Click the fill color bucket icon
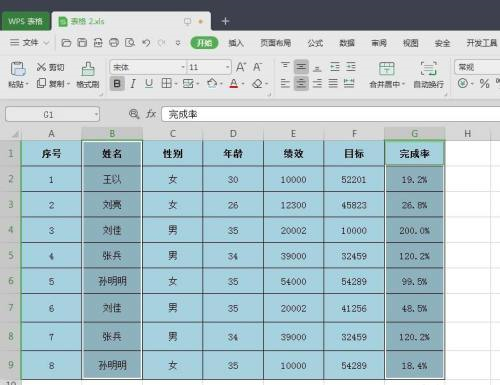This screenshot has width=500, height=385. (x=212, y=83)
